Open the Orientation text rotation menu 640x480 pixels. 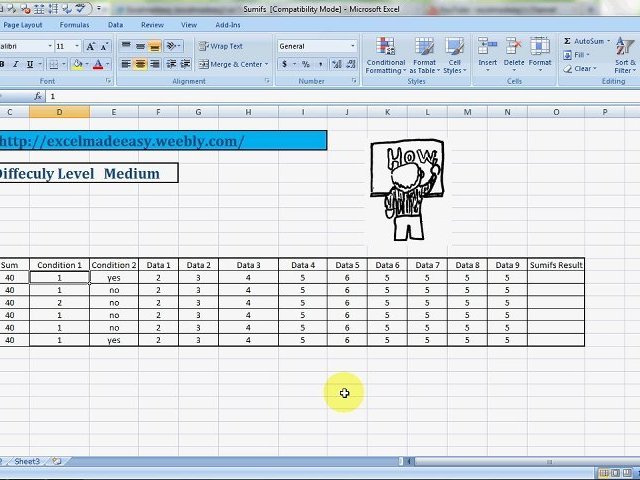coord(173,46)
